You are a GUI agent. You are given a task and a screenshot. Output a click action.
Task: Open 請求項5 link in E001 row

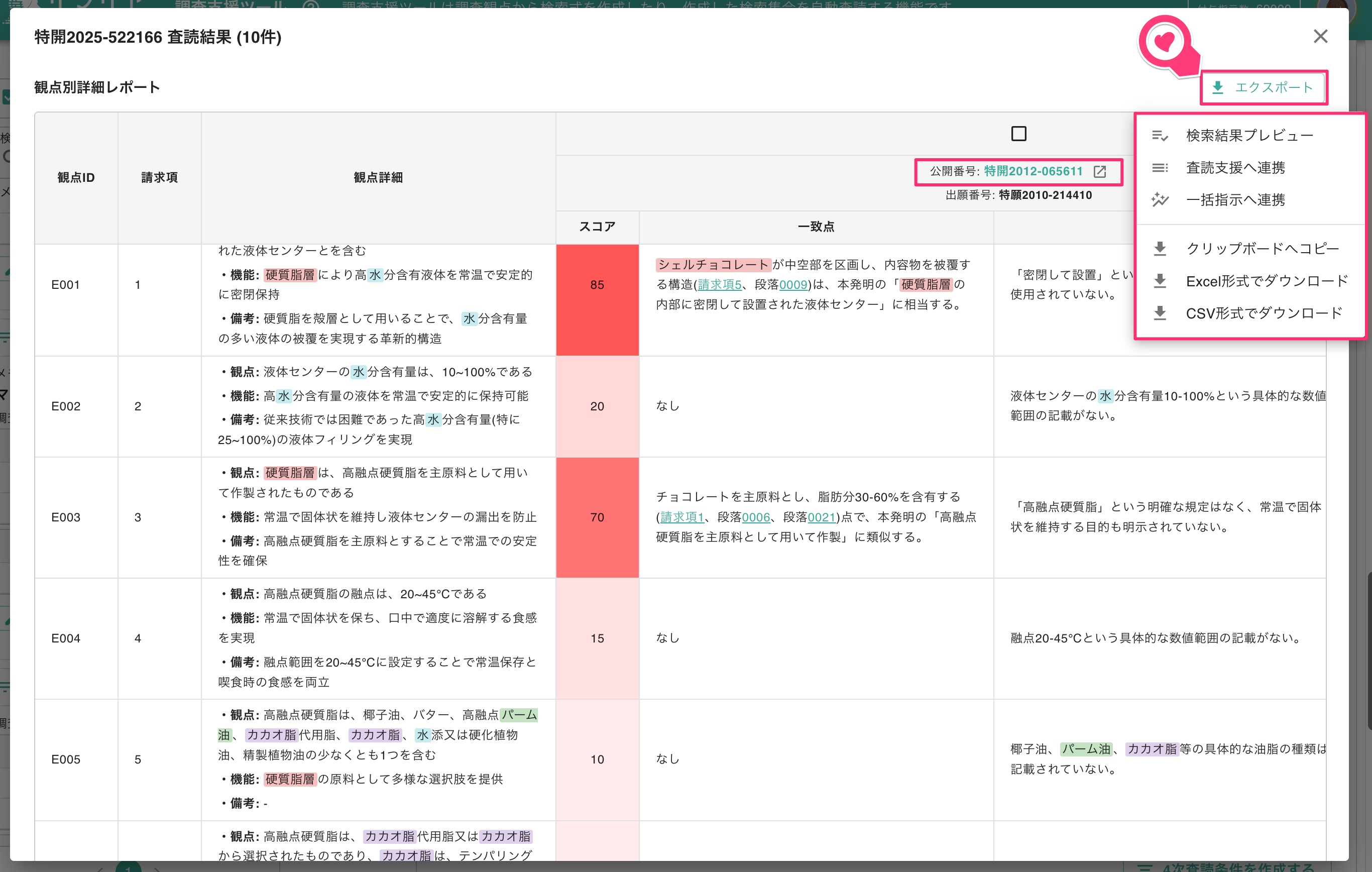[720, 284]
